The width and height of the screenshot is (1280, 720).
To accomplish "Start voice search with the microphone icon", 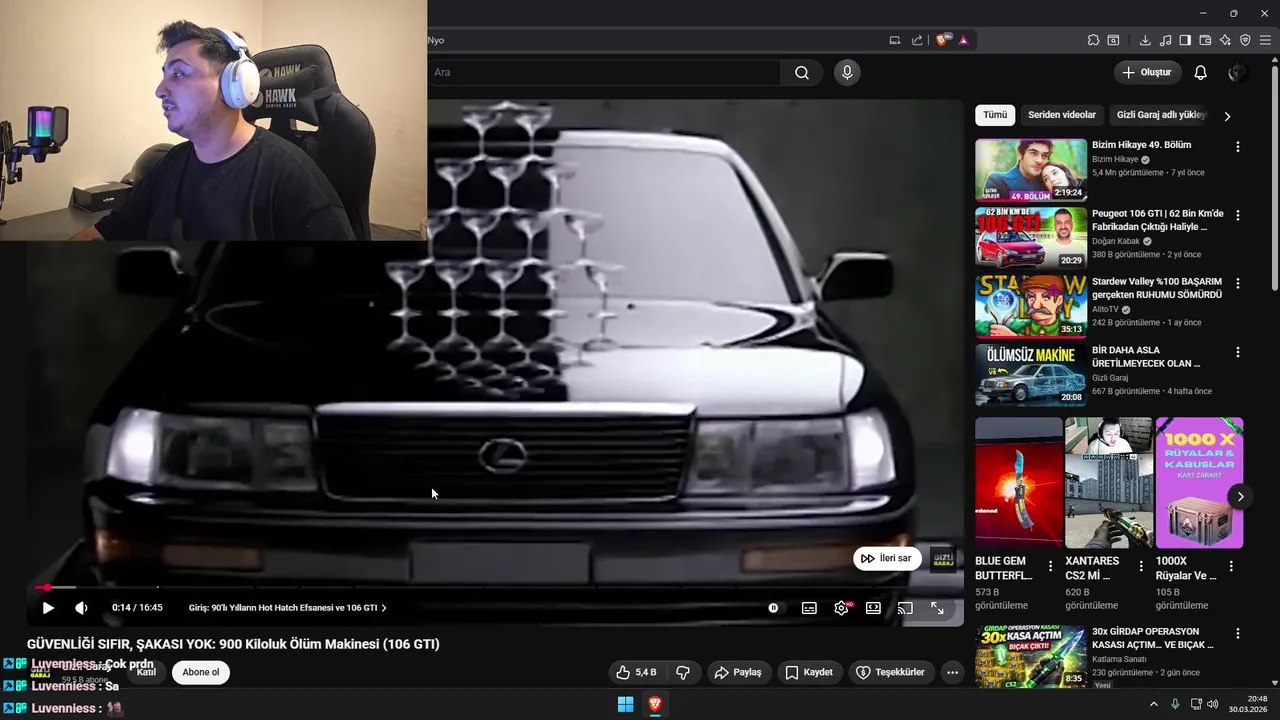I will pos(847,72).
